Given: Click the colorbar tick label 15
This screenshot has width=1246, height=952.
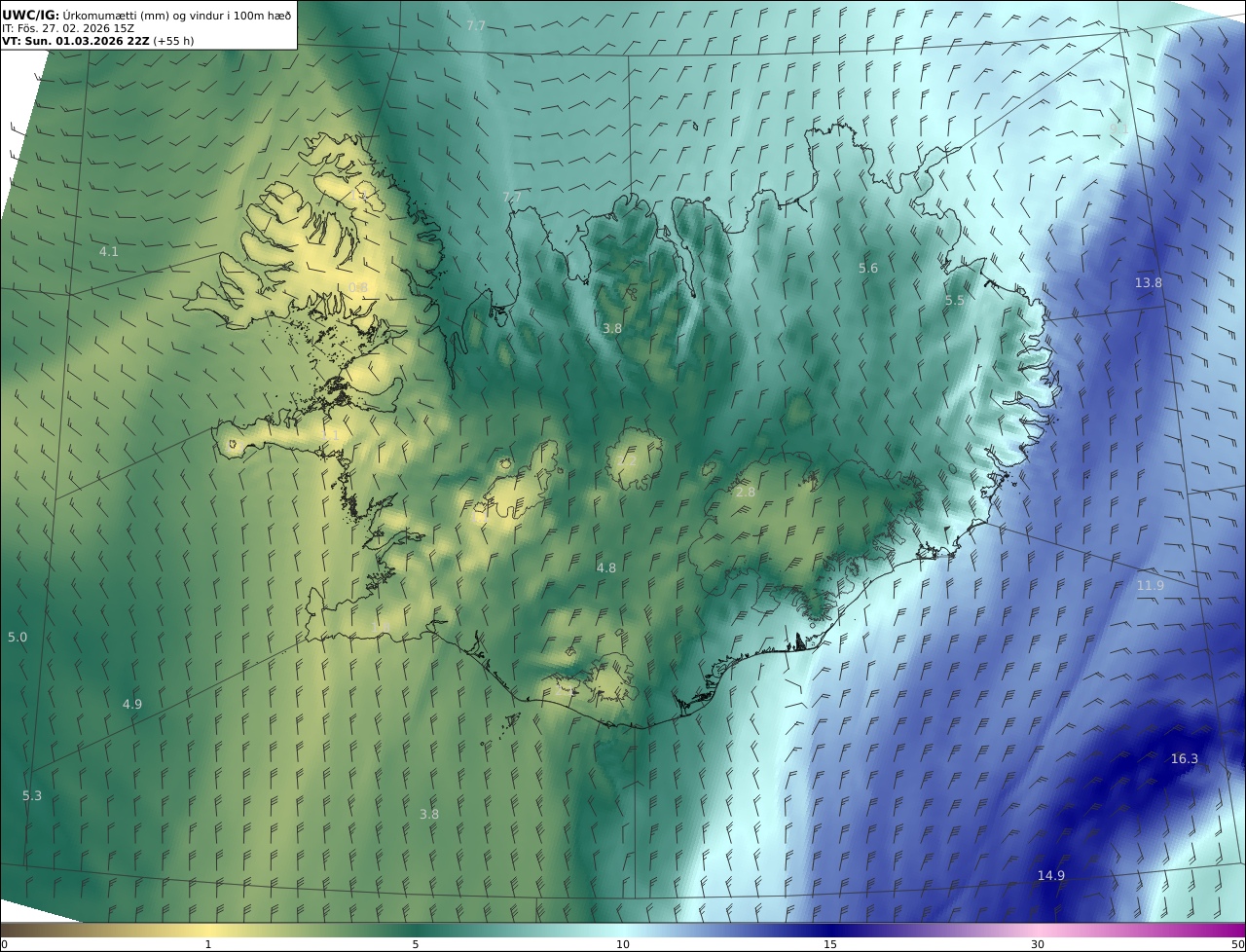Looking at the screenshot, I should click(830, 944).
